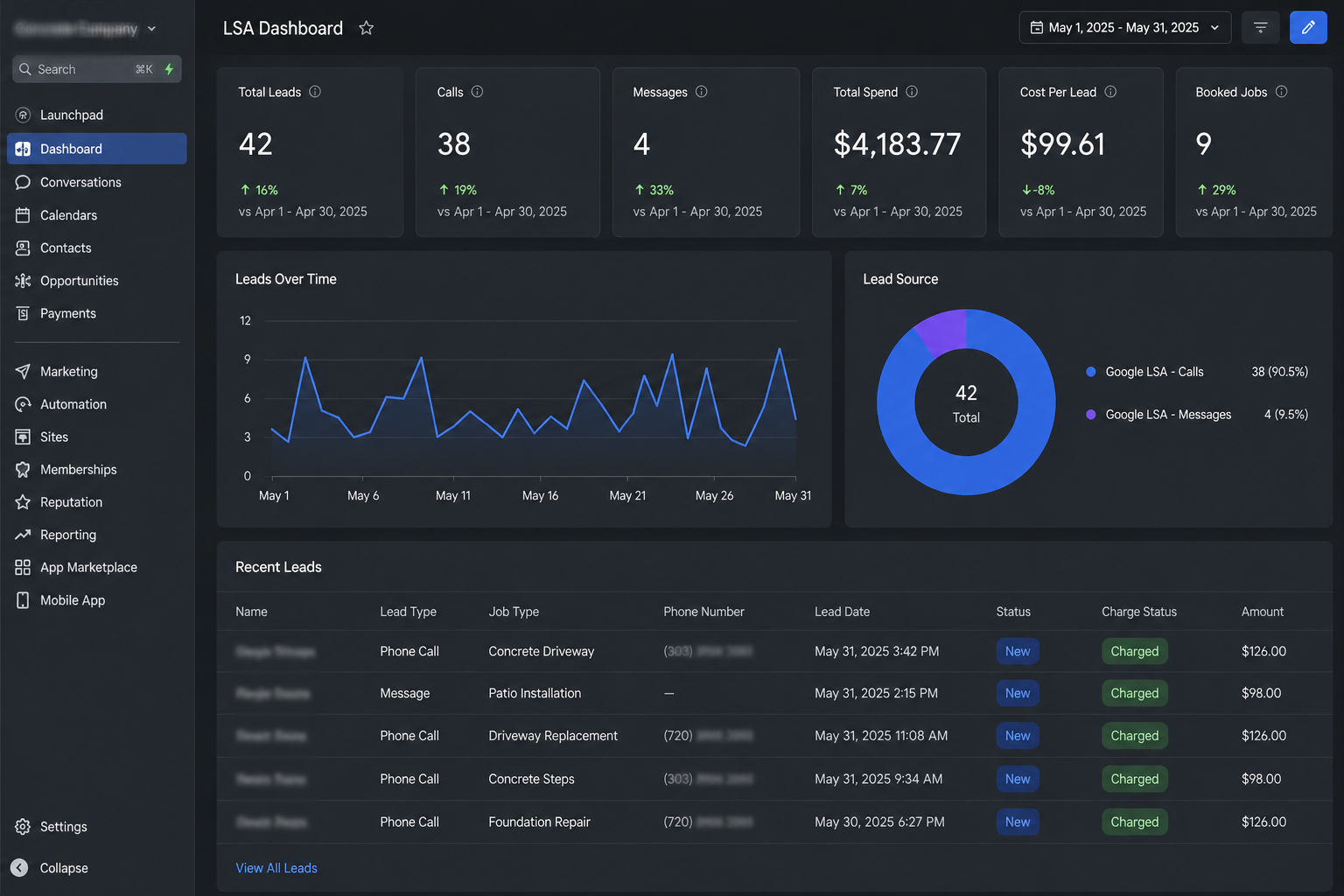Click the Calendars sidebar icon
The width and height of the screenshot is (1344, 896).
(x=23, y=215)
